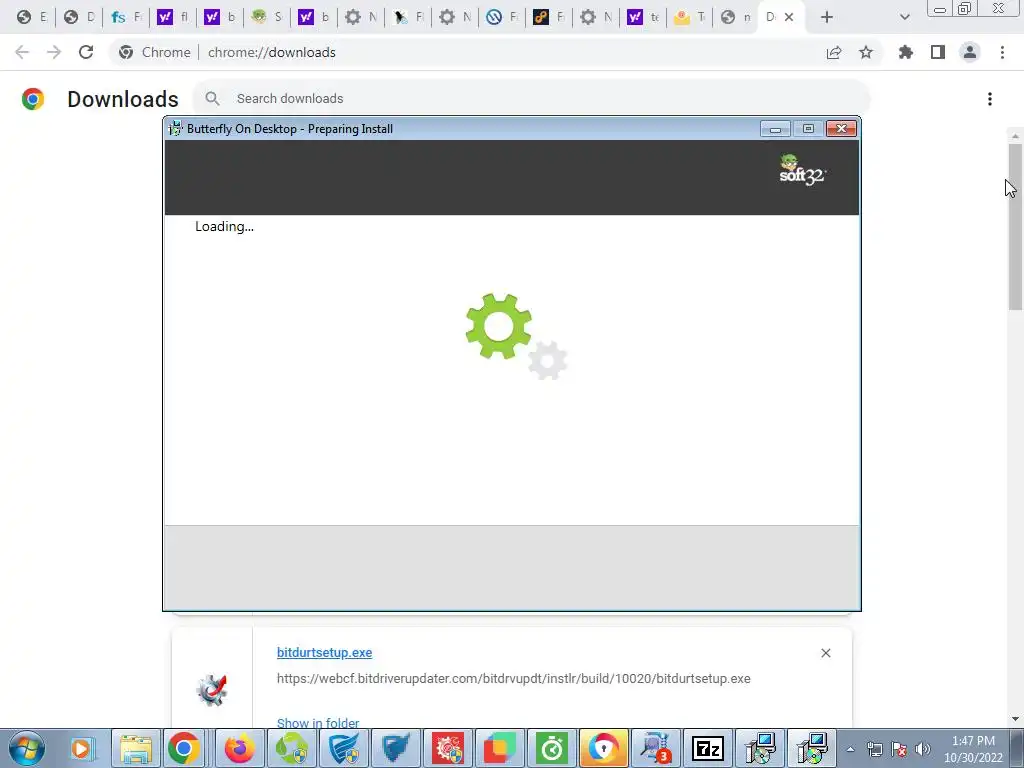Focus the Search downloads field

tap(530, 99)
